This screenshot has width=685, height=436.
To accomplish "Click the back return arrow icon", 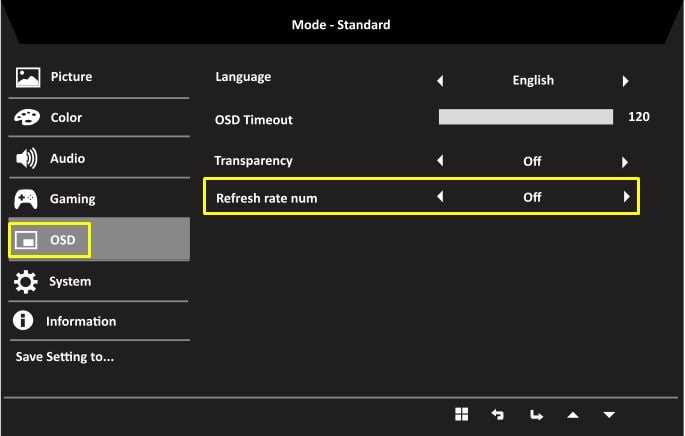I will (x=498, y=414).
